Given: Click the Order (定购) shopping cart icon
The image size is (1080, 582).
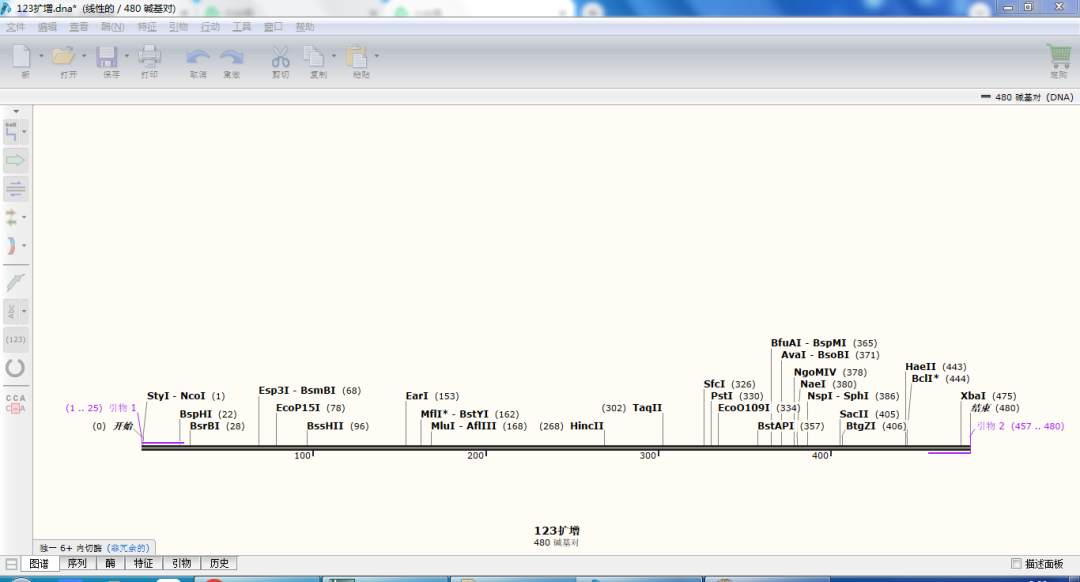Looking at the screenshot, I should pos(1059,55).
